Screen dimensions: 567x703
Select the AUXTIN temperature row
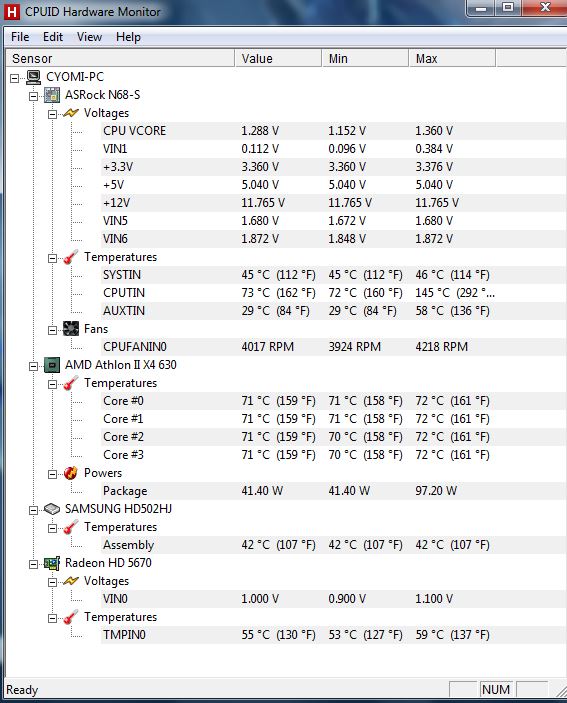click(x=333, y=311)
